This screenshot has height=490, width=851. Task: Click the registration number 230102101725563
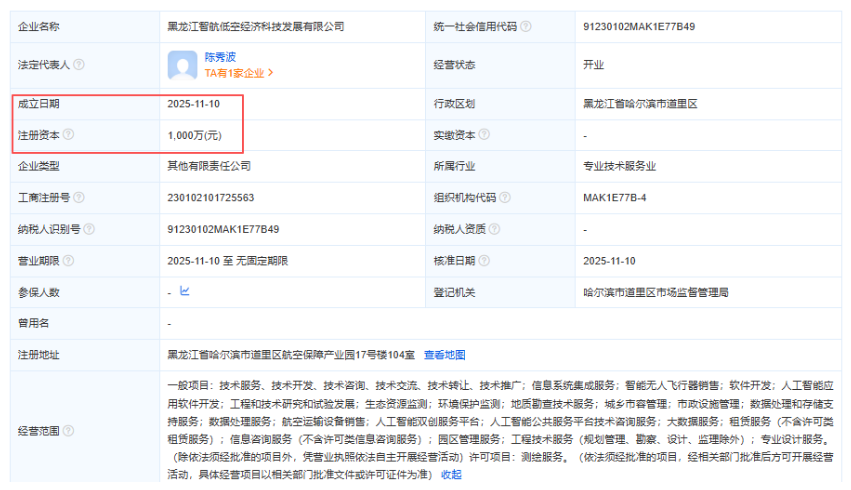click(210, 198)
